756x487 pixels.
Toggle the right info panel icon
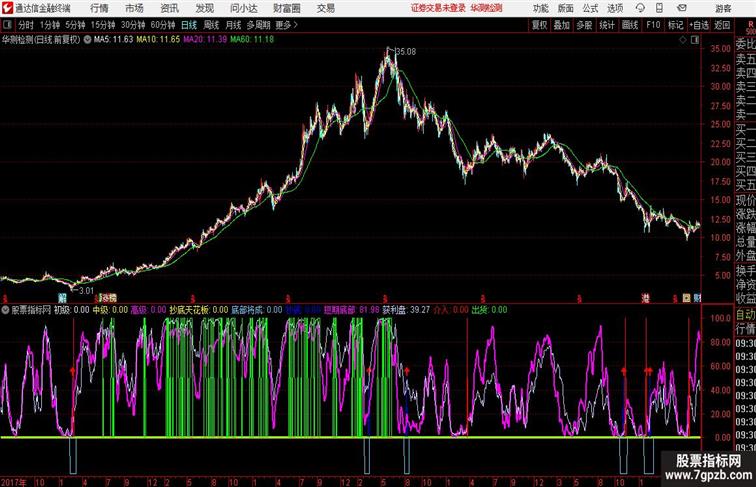click(695, 40)
